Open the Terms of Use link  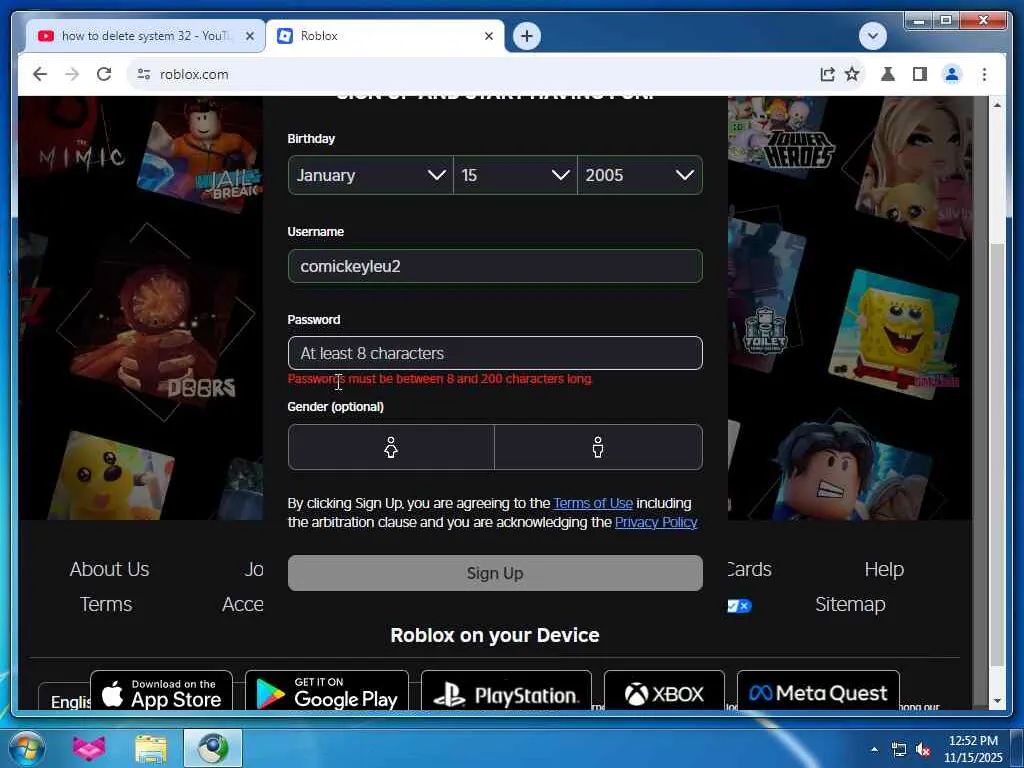[593, 504]
